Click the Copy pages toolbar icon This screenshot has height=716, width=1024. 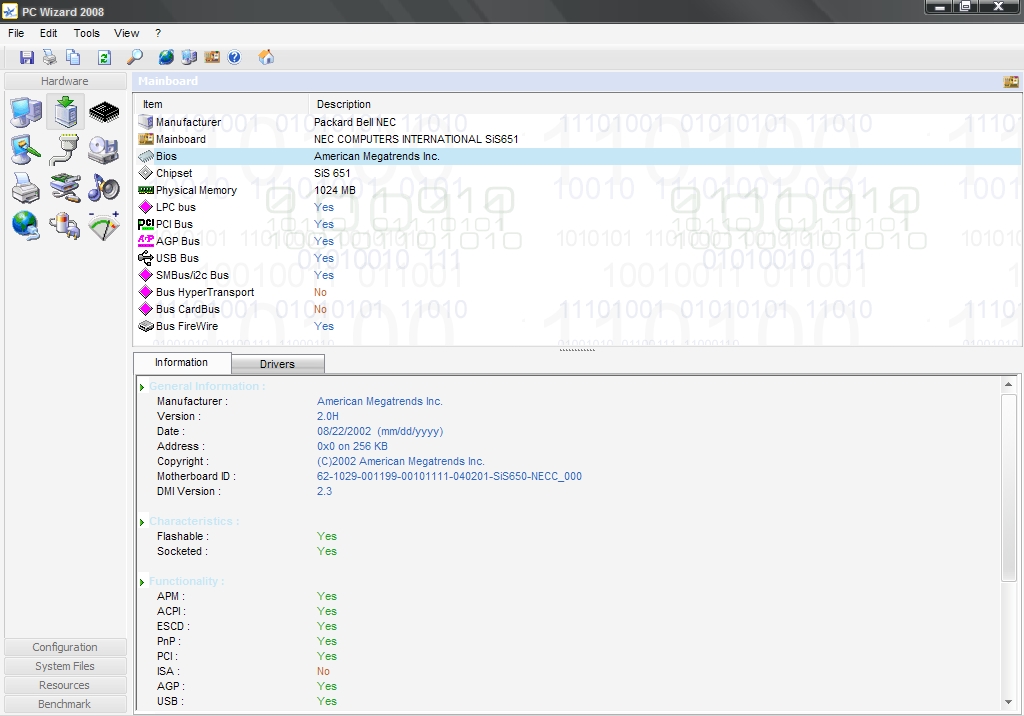(x=73, y=57)
